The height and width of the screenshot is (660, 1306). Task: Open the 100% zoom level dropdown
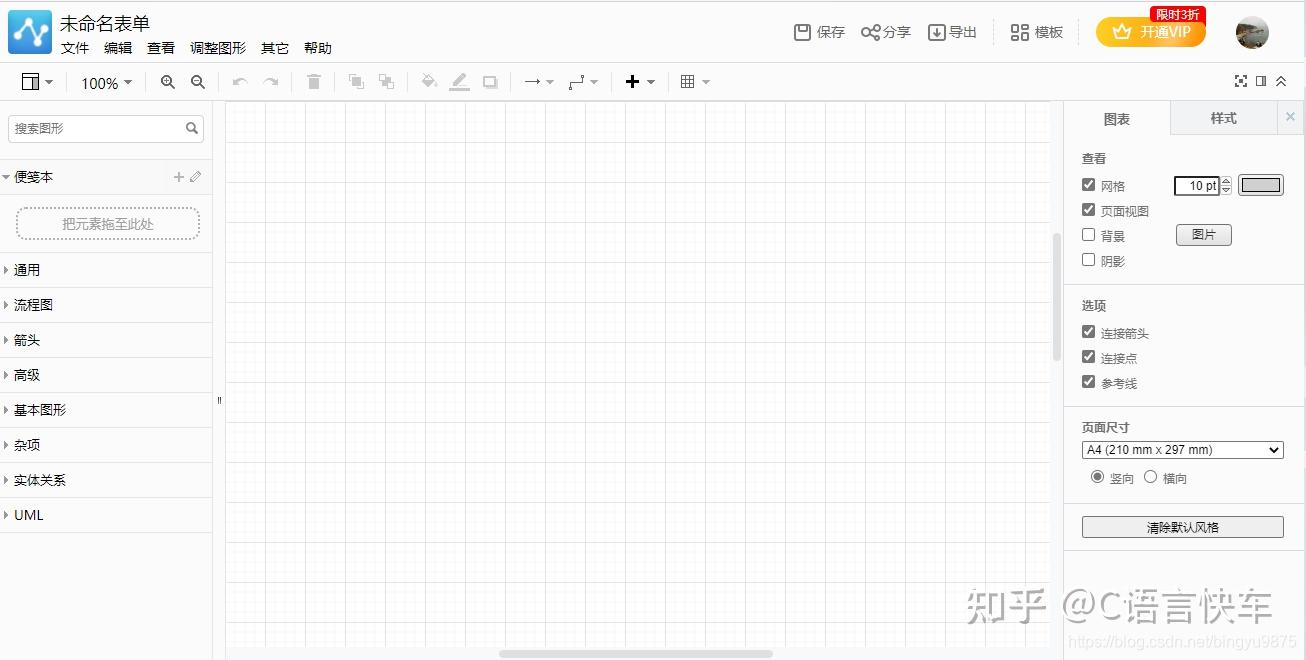[106, 83]
